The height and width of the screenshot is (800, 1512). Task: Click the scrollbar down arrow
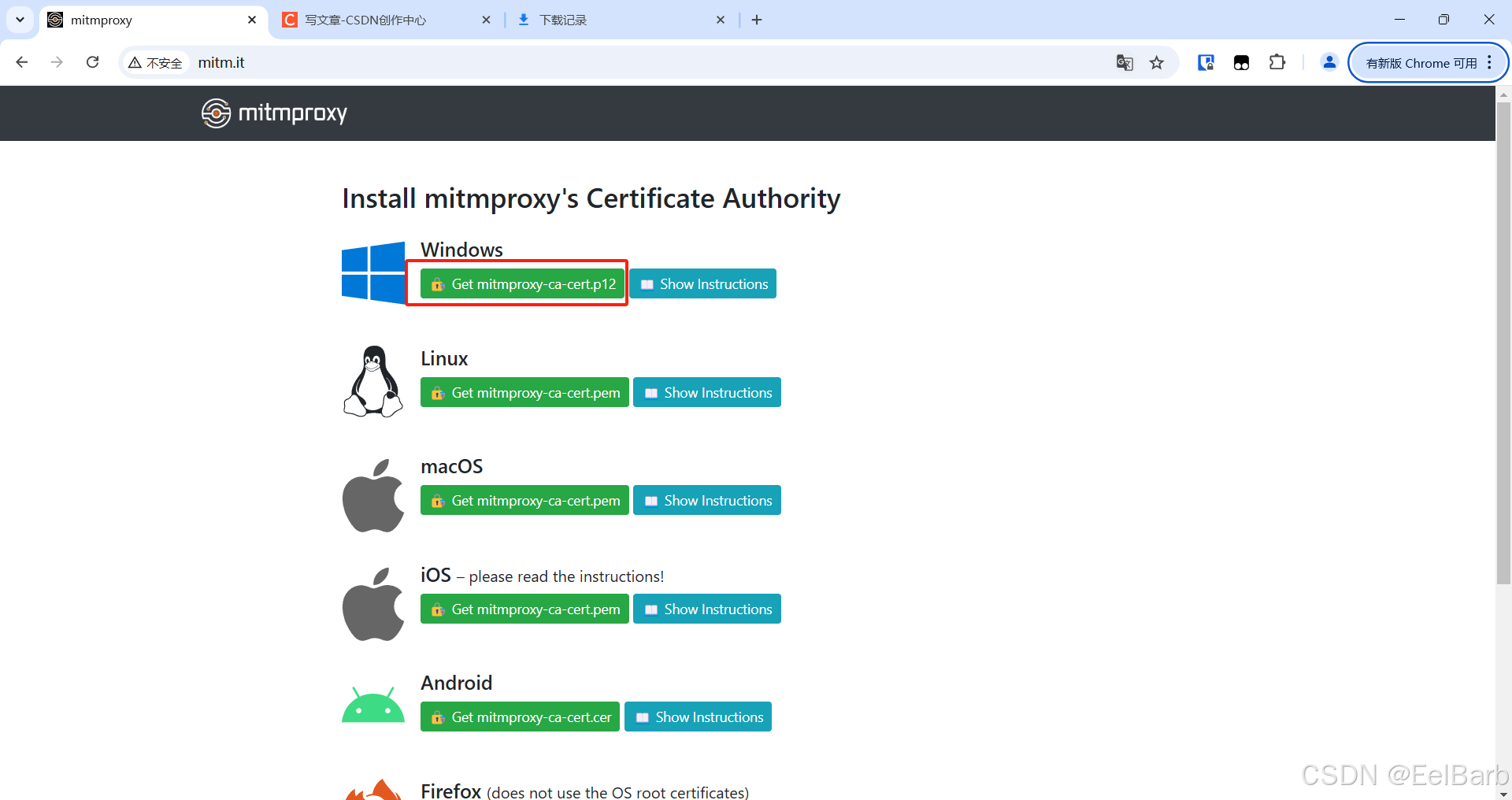click(1503, 794)
